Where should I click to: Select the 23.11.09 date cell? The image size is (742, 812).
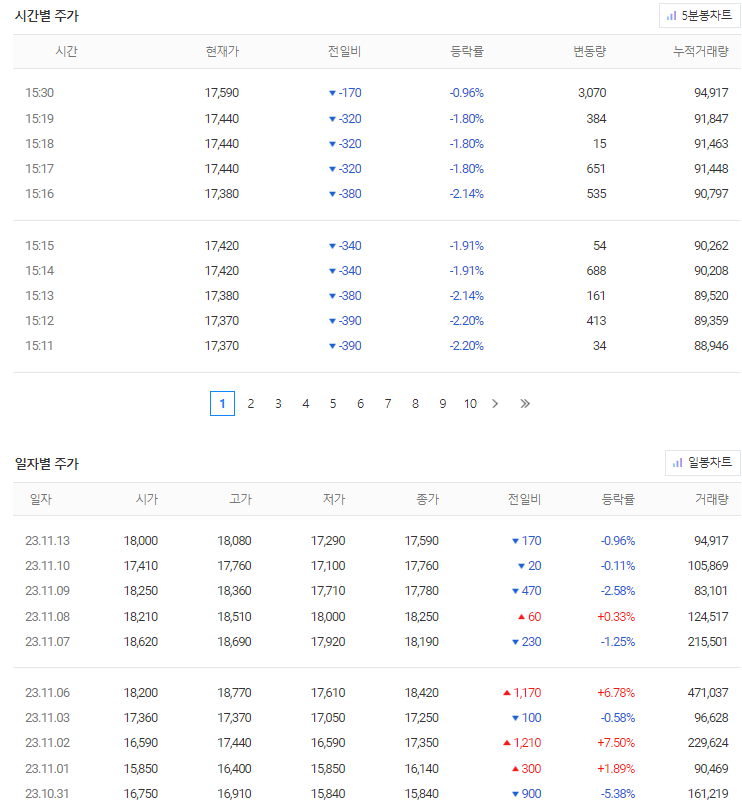(x=47, y=590)
